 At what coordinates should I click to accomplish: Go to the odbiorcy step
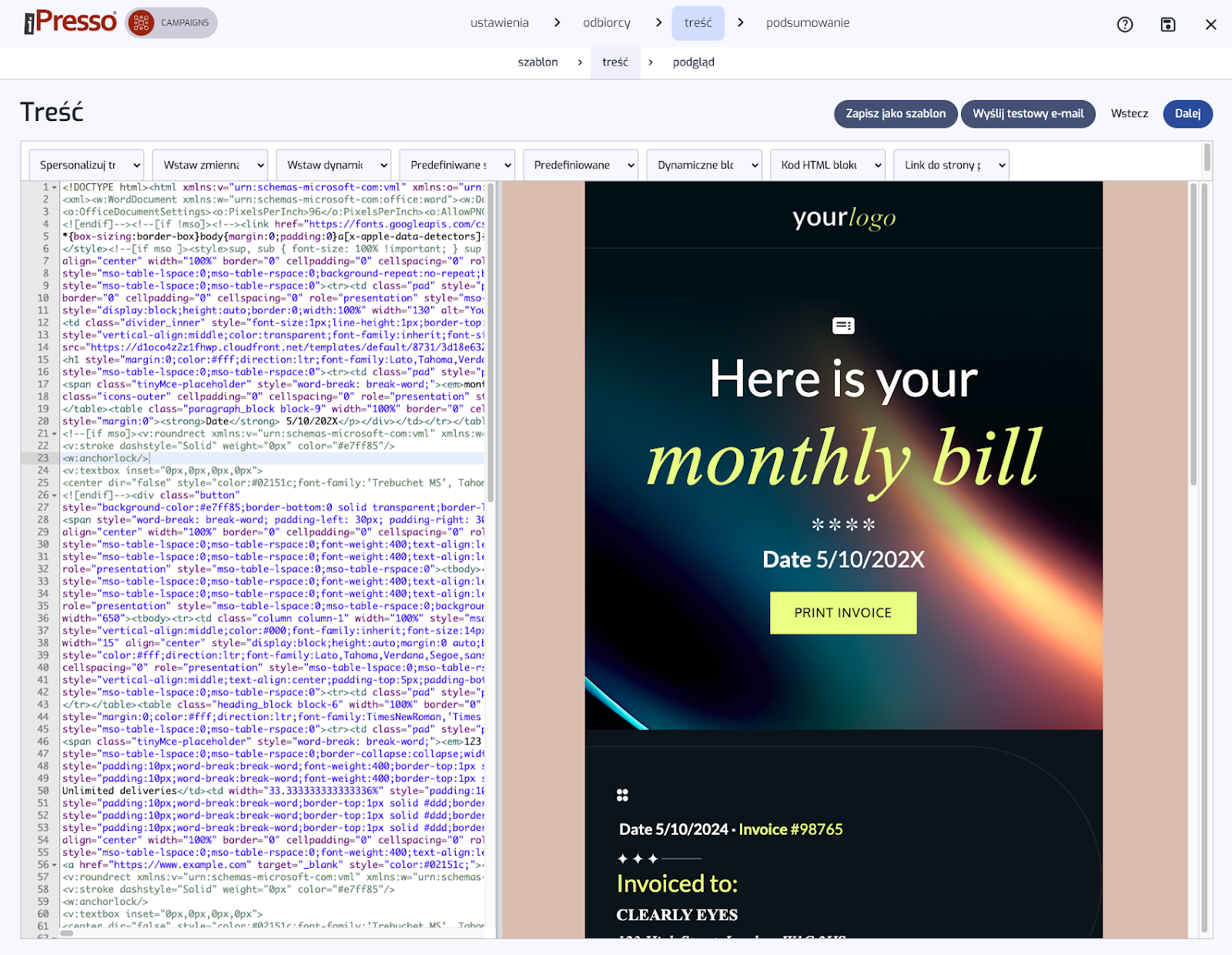[x=607, y=23]
